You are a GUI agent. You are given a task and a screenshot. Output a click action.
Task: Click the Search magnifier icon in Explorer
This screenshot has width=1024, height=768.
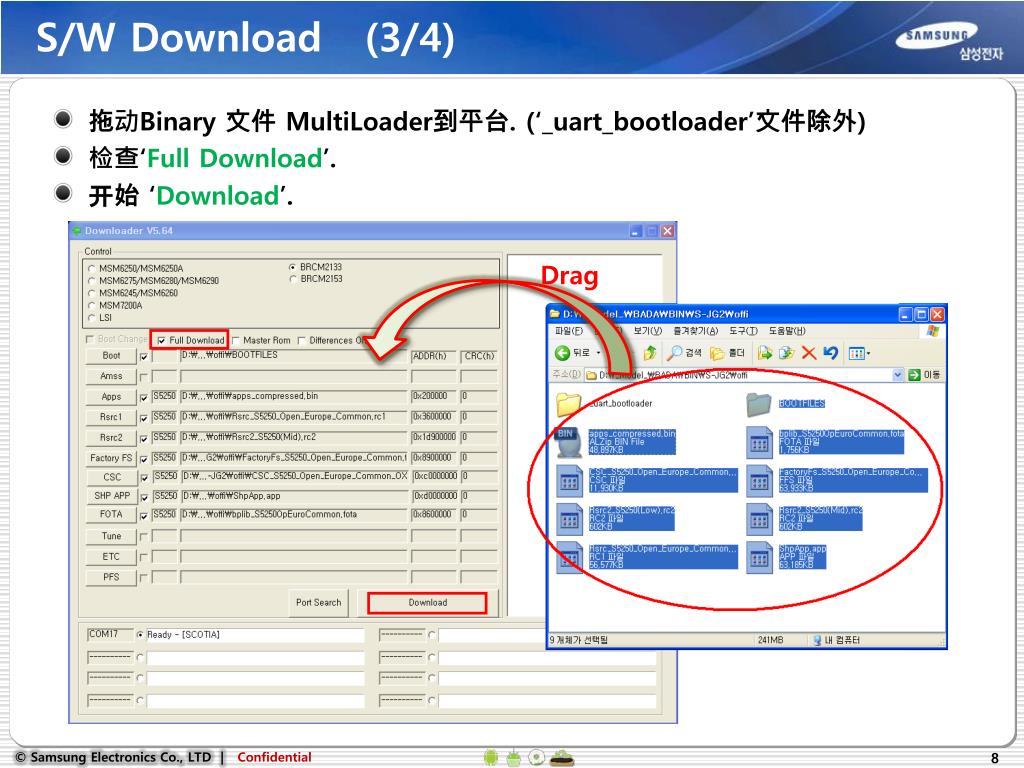coord(674,353)
